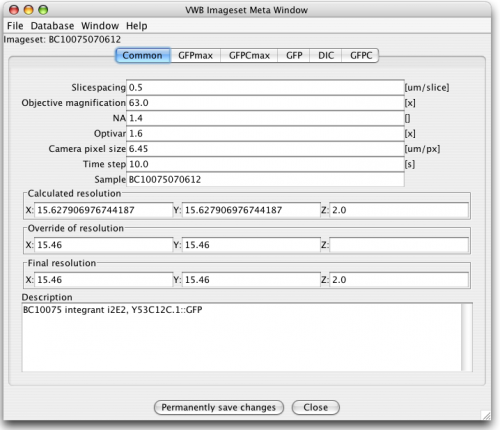This screenshot has height=430, width=500.
Task: Click the Time step input field
Action: (x=265, y=164)
